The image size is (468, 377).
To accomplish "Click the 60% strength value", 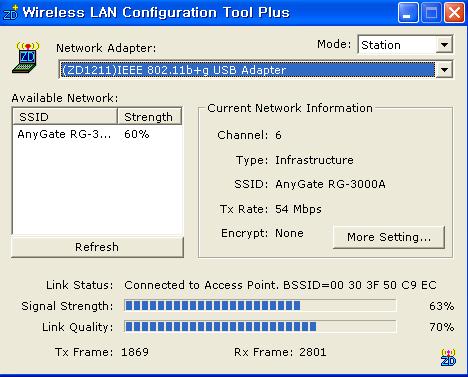I will 137,134.
